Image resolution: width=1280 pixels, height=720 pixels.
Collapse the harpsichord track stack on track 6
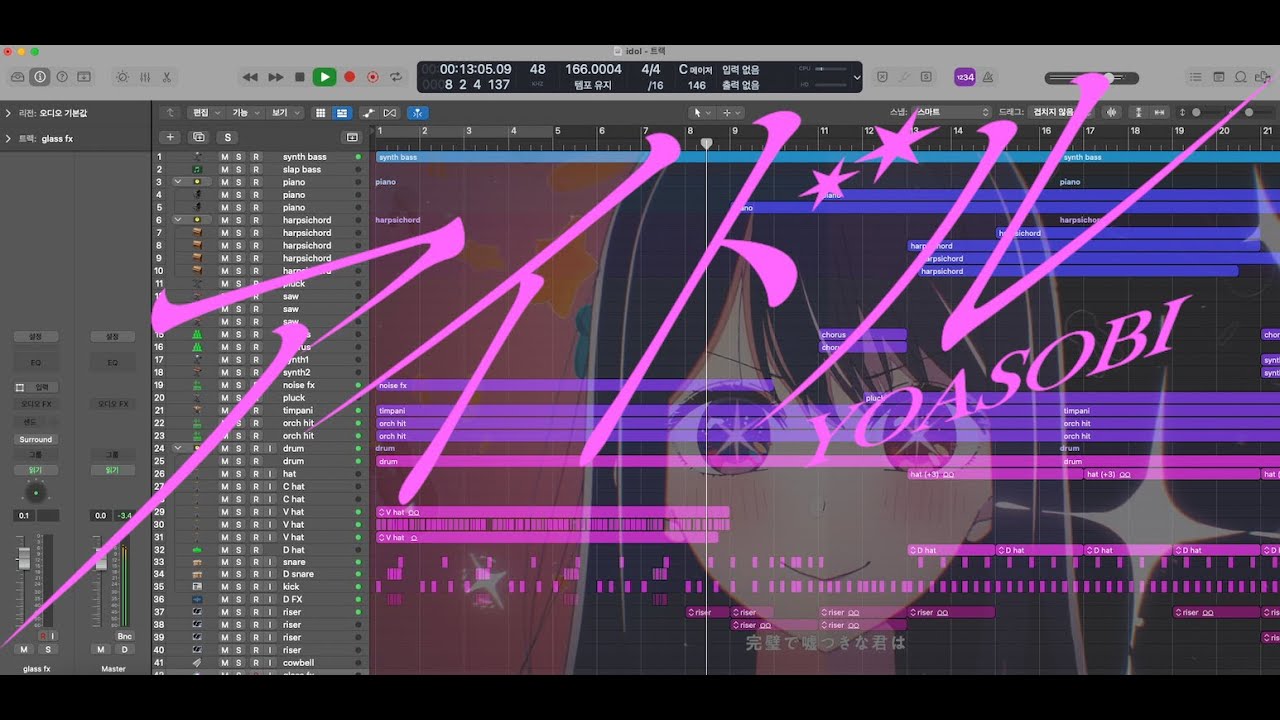(177, 220)
